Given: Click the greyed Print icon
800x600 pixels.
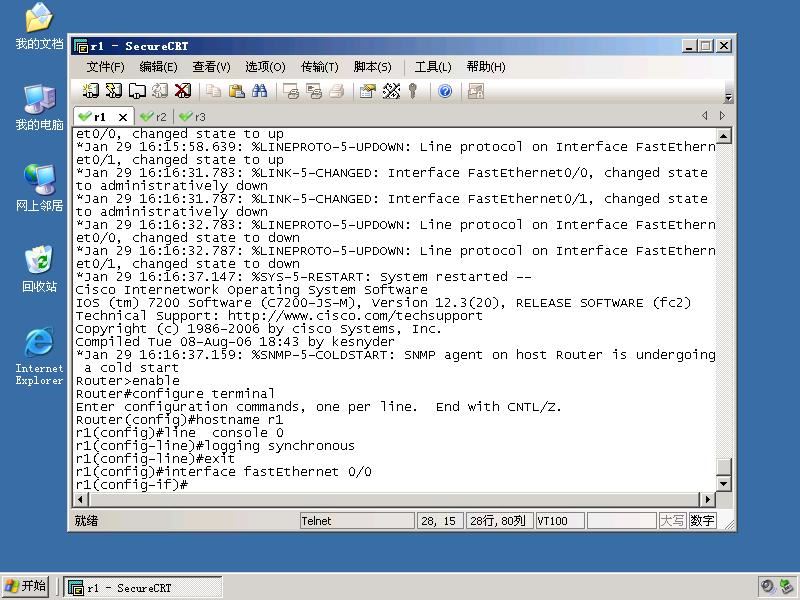Looking at the screenshot, I should coord(337,91).
